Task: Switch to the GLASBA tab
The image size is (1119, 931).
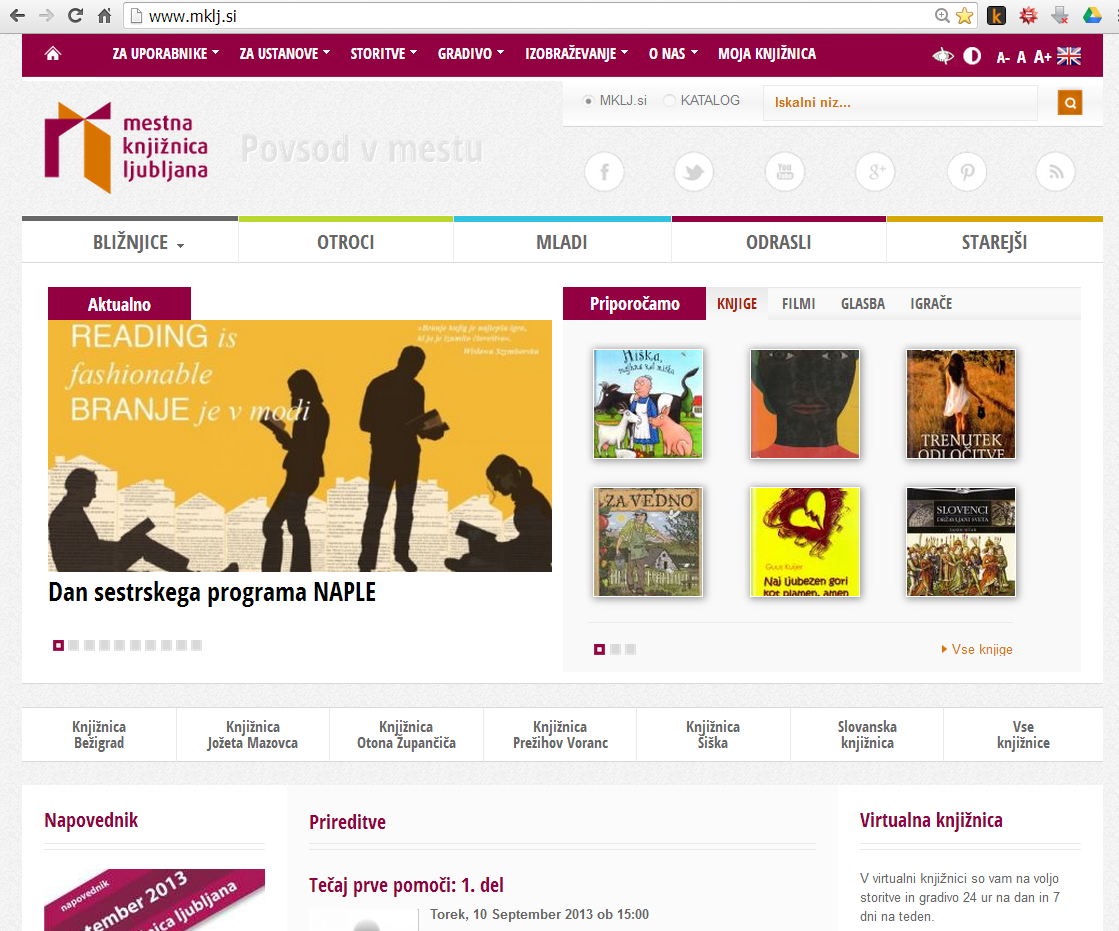Action: click(863, 304)
